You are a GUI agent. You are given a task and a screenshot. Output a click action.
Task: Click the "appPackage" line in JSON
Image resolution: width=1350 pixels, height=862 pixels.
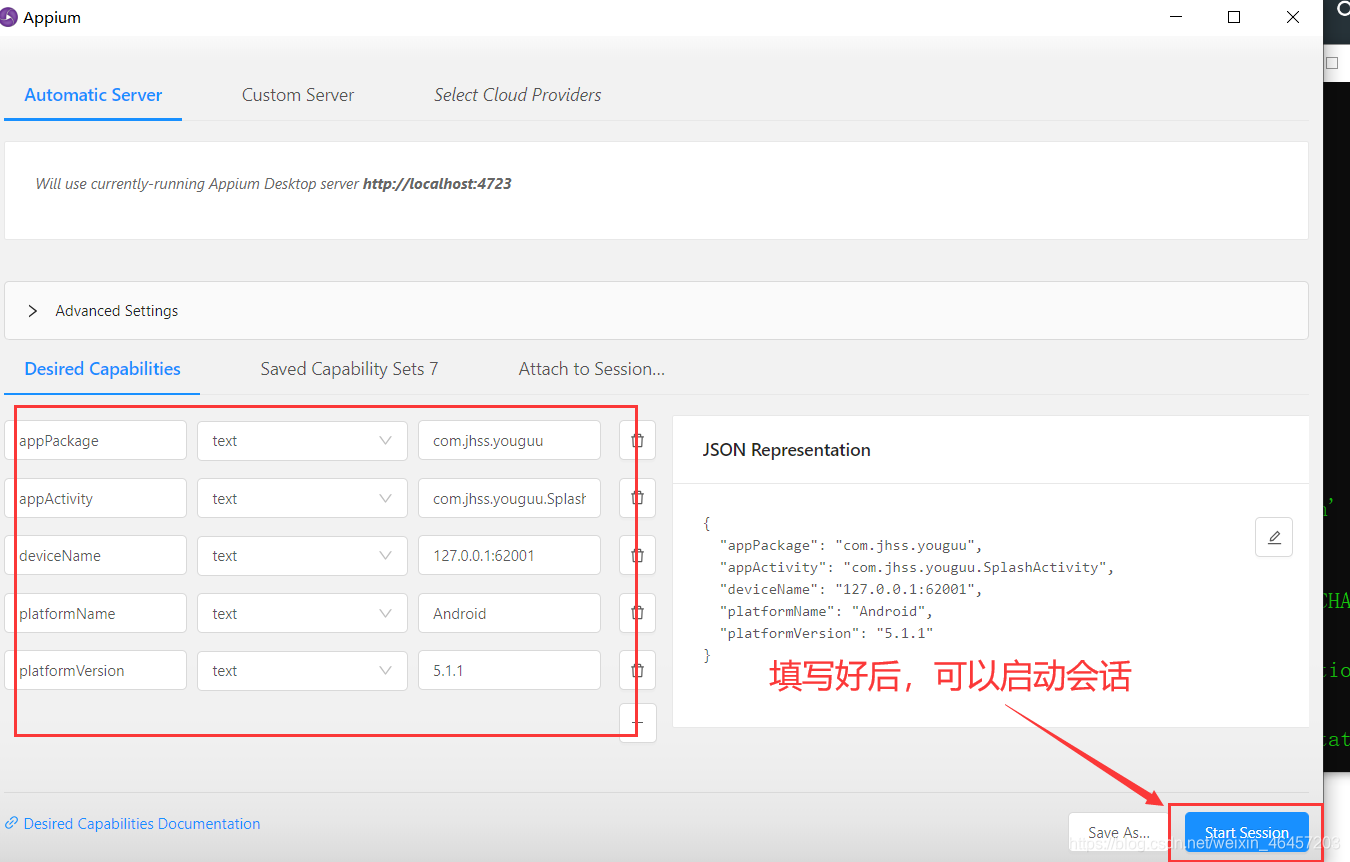coord(850,545)
